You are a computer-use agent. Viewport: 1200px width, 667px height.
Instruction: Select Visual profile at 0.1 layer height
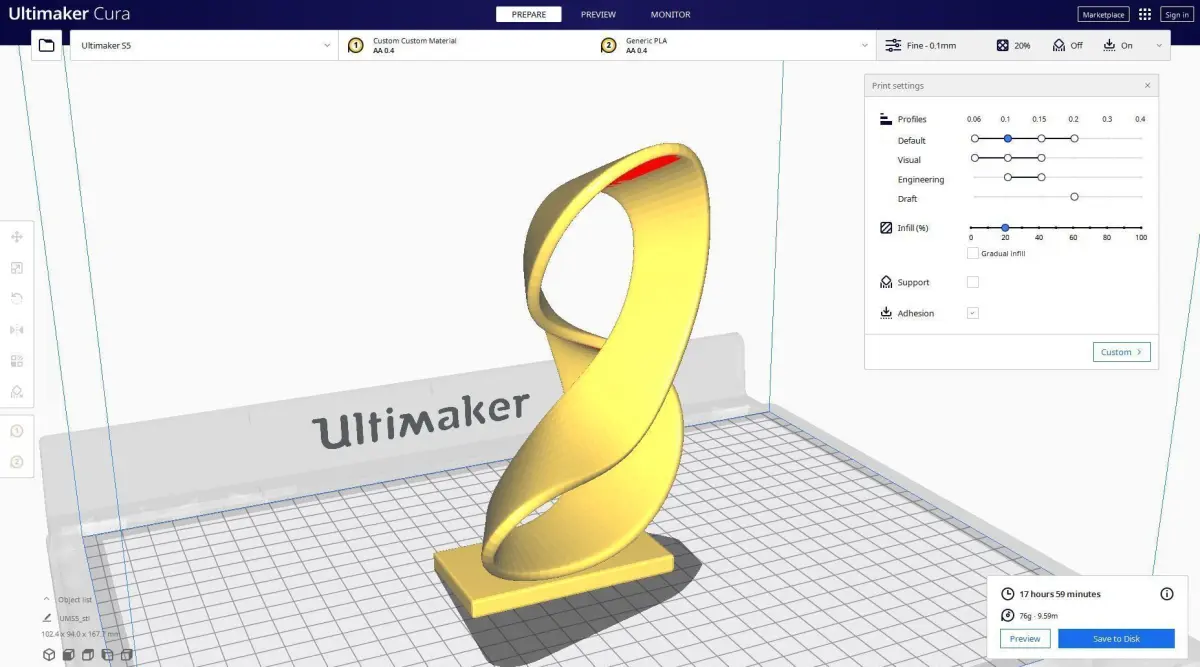click(x=1008, y=158)
